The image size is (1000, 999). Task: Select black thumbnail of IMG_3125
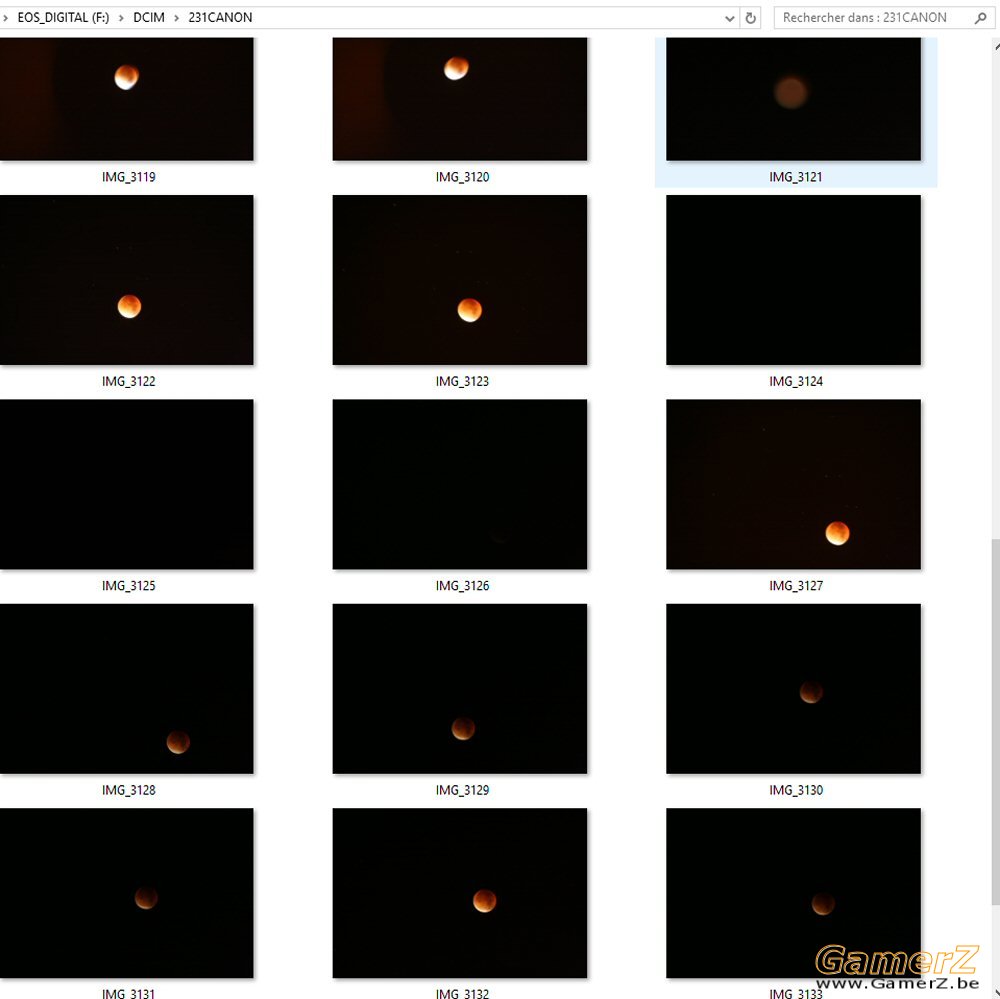click(x=126, y=484)
